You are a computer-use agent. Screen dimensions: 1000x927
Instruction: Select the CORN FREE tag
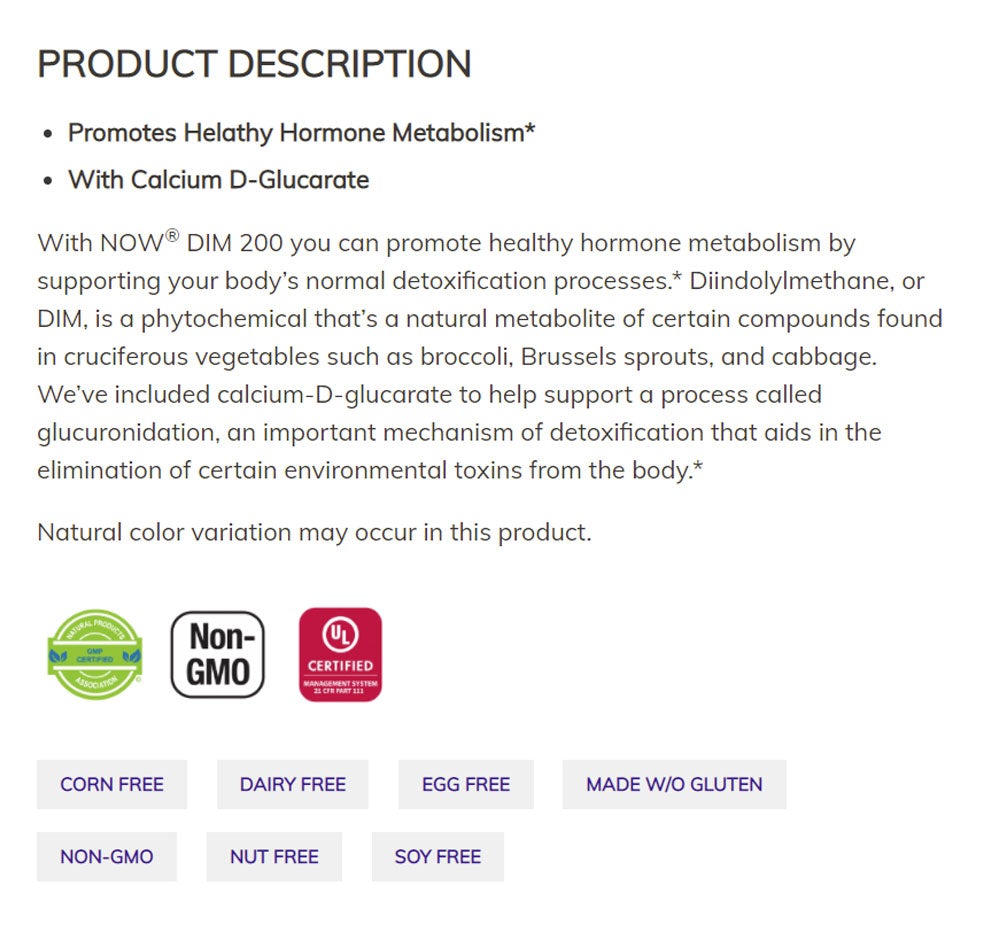112,784
